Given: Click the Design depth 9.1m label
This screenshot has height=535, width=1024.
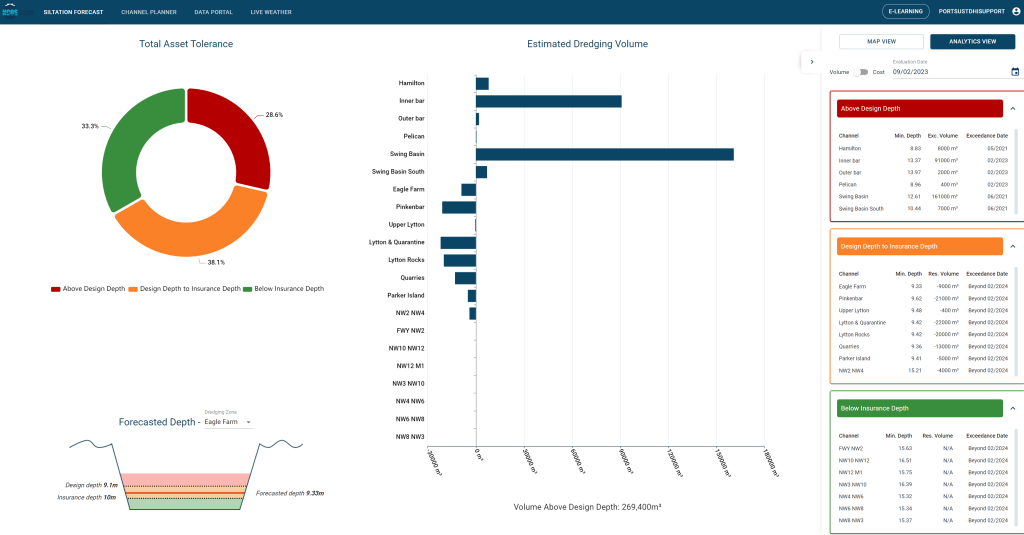Looking at the screenshot, I should [91, 485].
